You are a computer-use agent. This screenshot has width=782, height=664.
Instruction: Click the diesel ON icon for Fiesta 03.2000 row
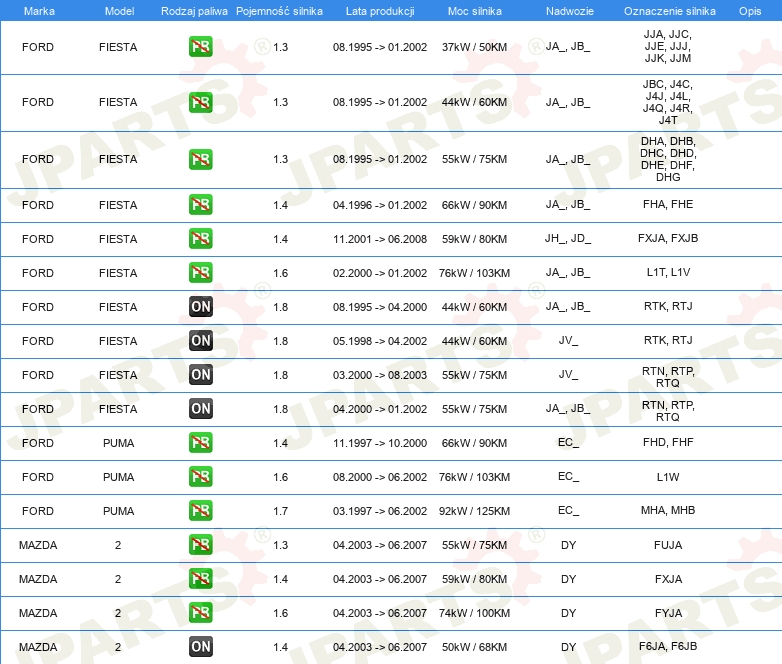click(200, 375)
